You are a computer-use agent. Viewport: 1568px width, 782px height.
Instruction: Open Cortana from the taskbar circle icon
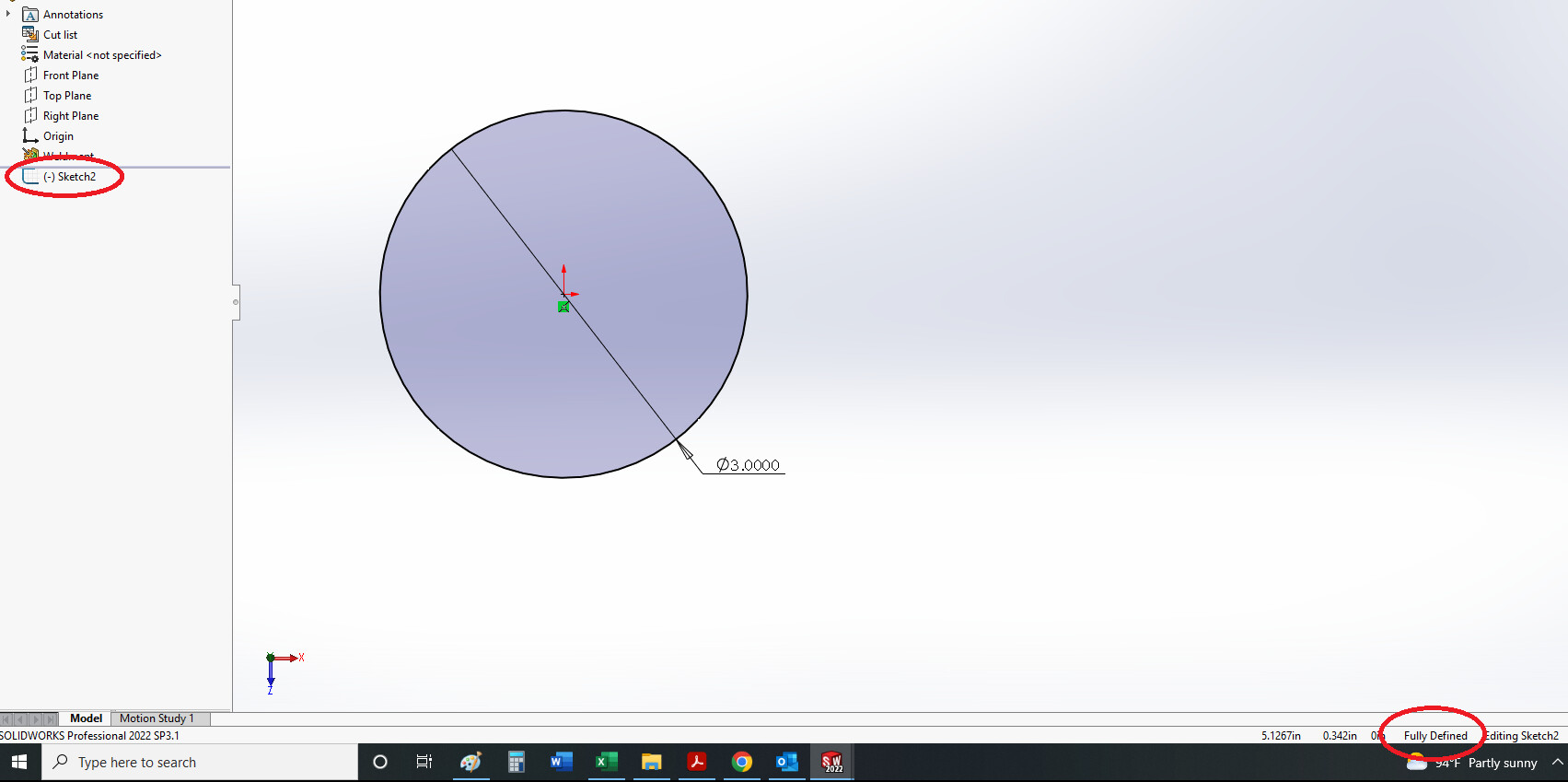coord(379,763)
